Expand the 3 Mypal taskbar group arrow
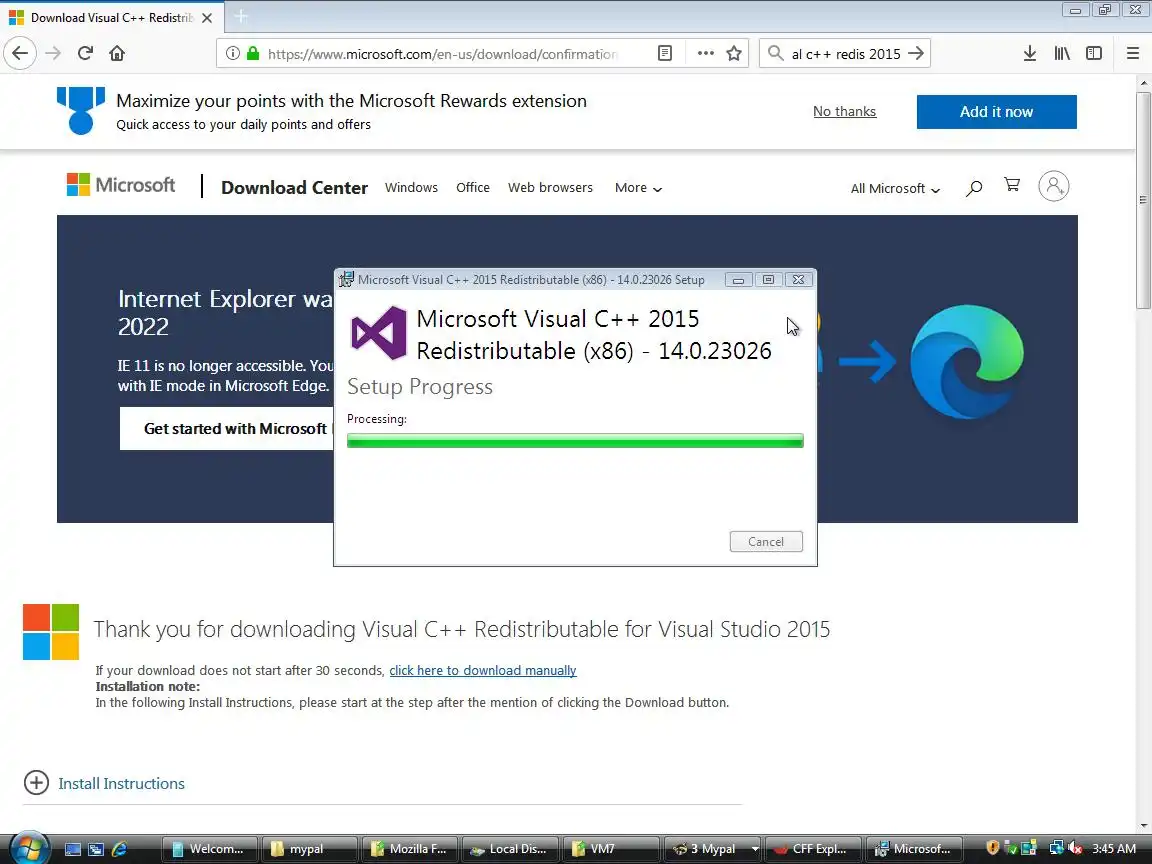 [x=755, y=849]
